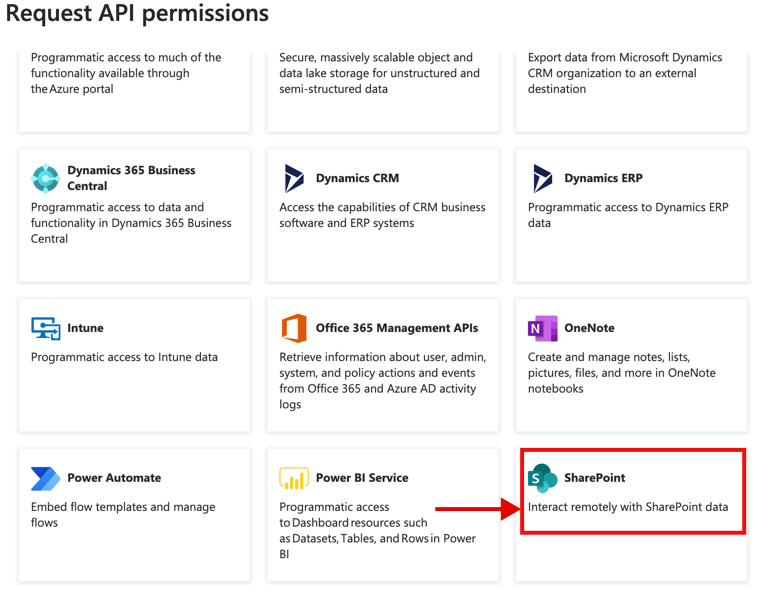Click 'Programmatic access to Intune data' text
Viewport: 760px width, 590px height.
pos(124,357)
